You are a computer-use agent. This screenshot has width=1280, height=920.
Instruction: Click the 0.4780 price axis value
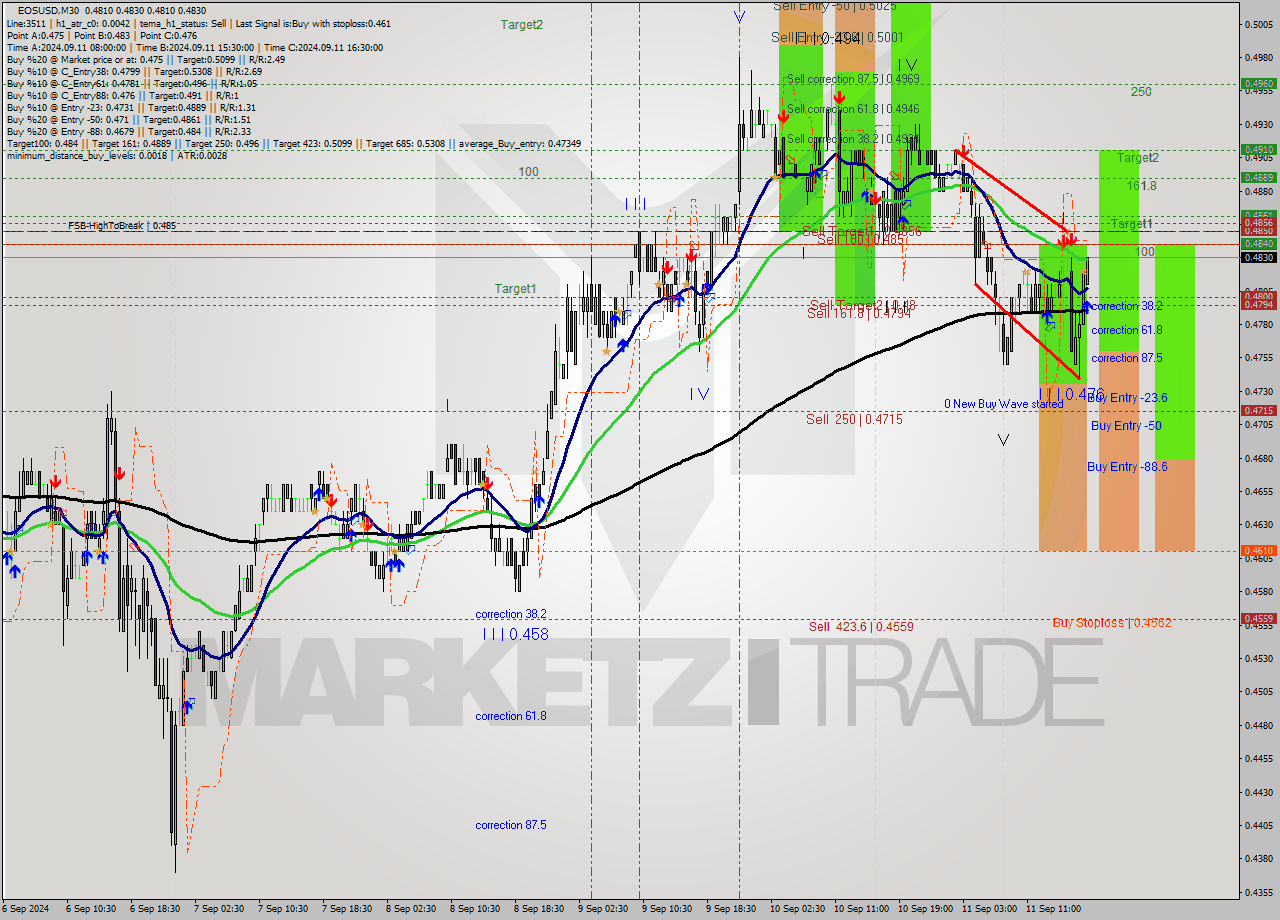click(1258, 324)
